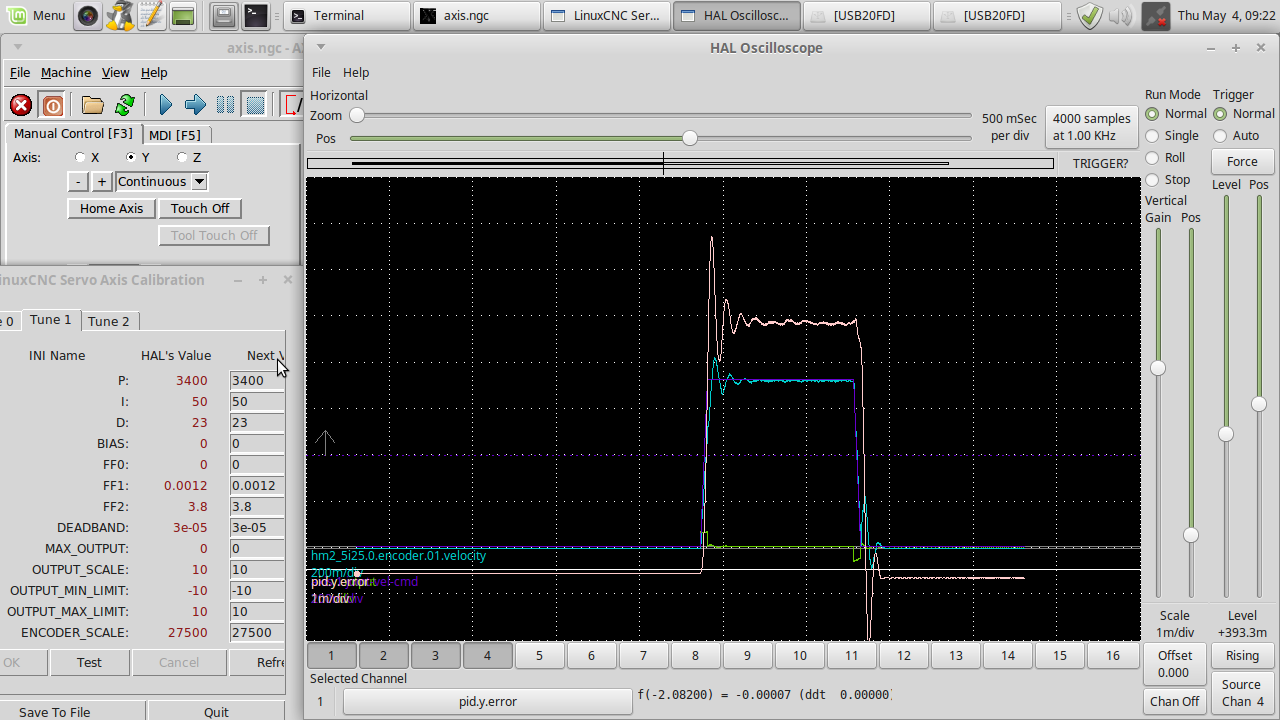Select Z axis radio button
This screenshot has width=1280, height=720.
tap(182, 157)
